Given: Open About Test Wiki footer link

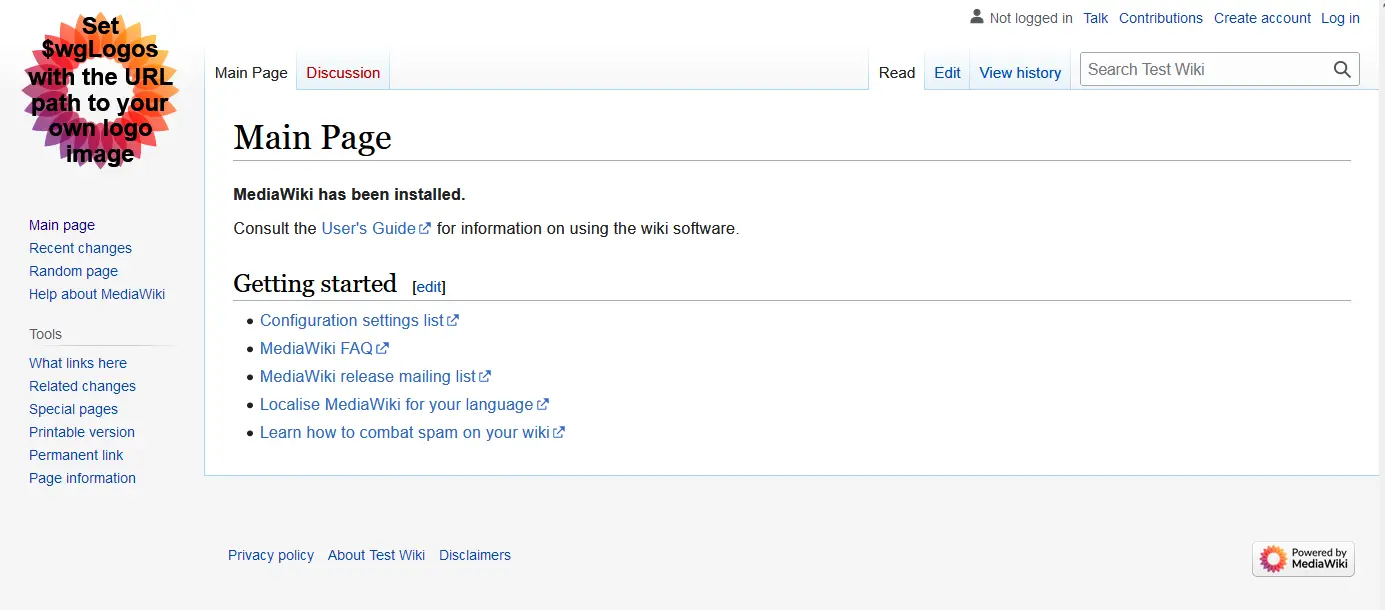Looking at the screenshot, I should [x=376, y=555].
